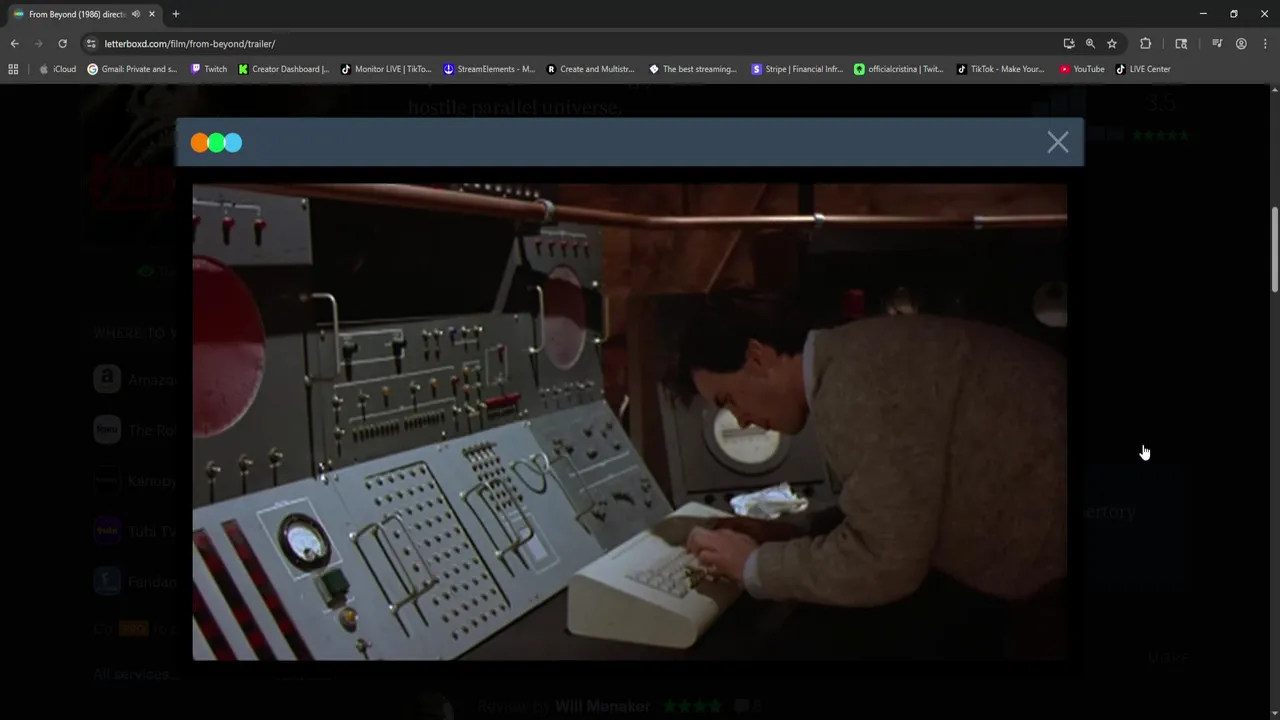Mute the From Beyond tab audio icon
Viewport: 1280px width, 720px height.
135,14
